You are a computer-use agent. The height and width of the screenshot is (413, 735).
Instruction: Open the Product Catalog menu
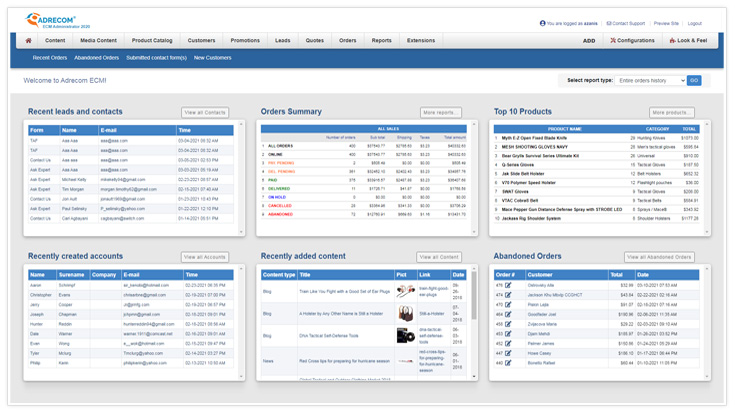[x=152, y=41]
